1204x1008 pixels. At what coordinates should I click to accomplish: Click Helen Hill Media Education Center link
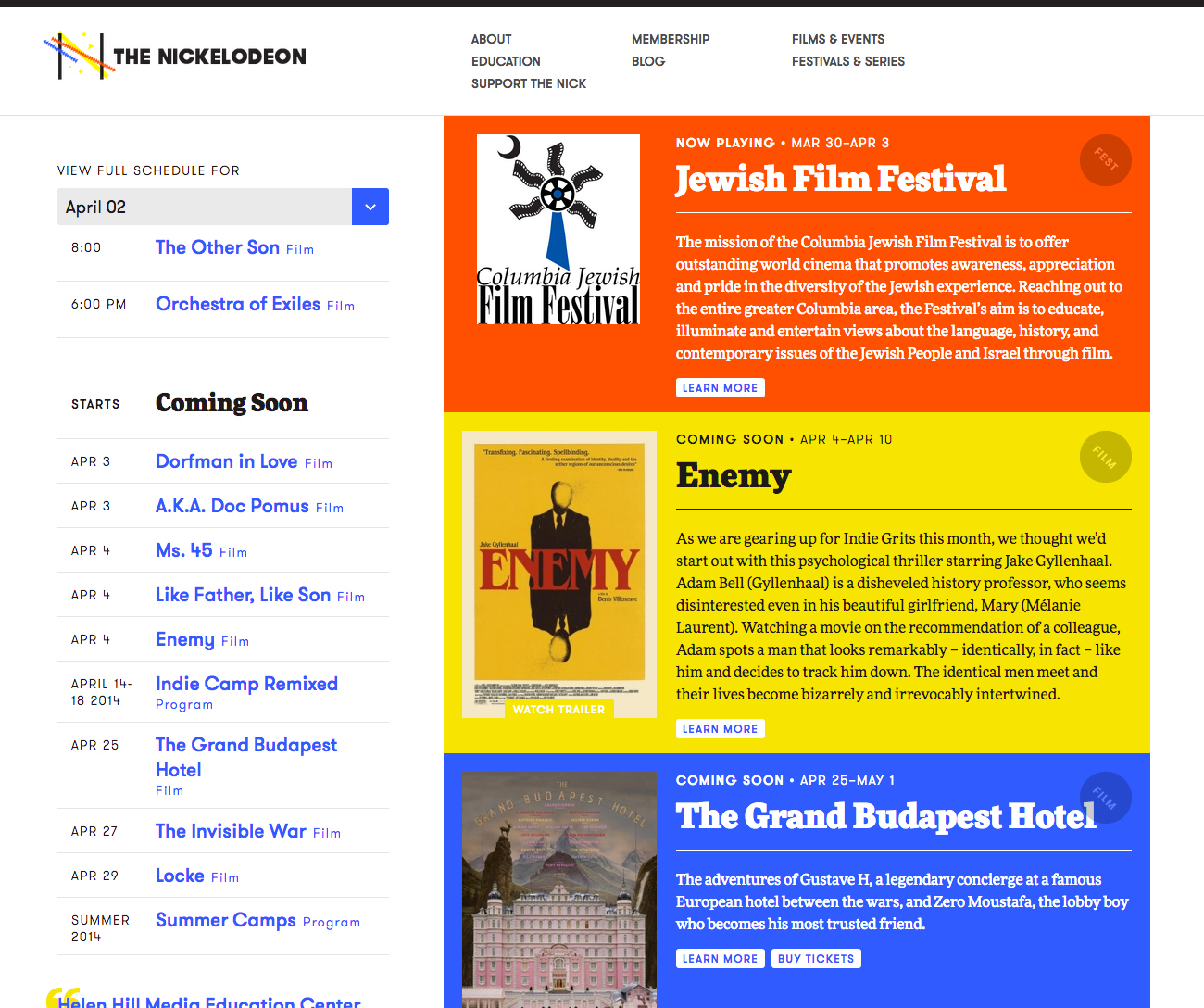tap(209, 1002)
